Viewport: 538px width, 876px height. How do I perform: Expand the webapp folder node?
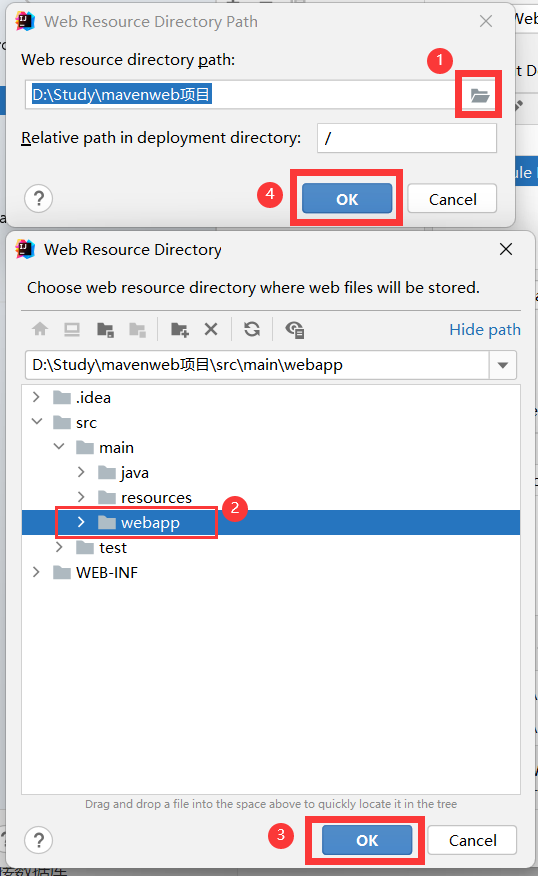point(81,522)
